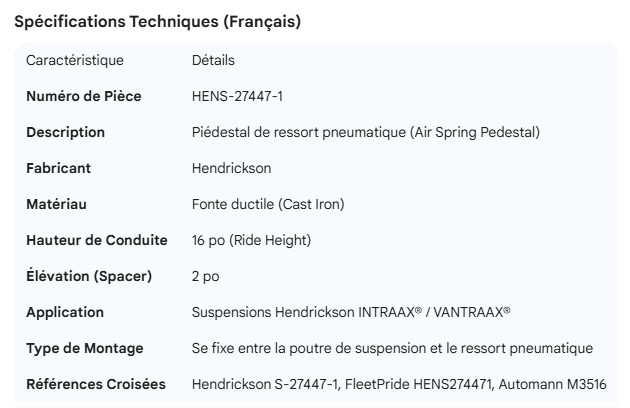Click the "16 po (Ride Height)" value
Viewport: 630px width, 408px height.
(251, 240)
